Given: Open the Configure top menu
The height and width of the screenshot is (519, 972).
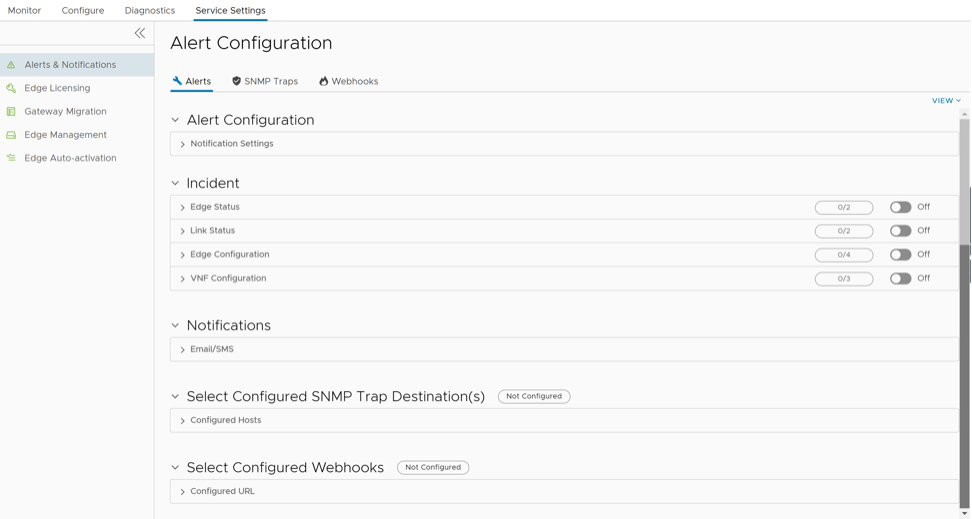Looking at the screenshot, I should click(x=83, y=10).
